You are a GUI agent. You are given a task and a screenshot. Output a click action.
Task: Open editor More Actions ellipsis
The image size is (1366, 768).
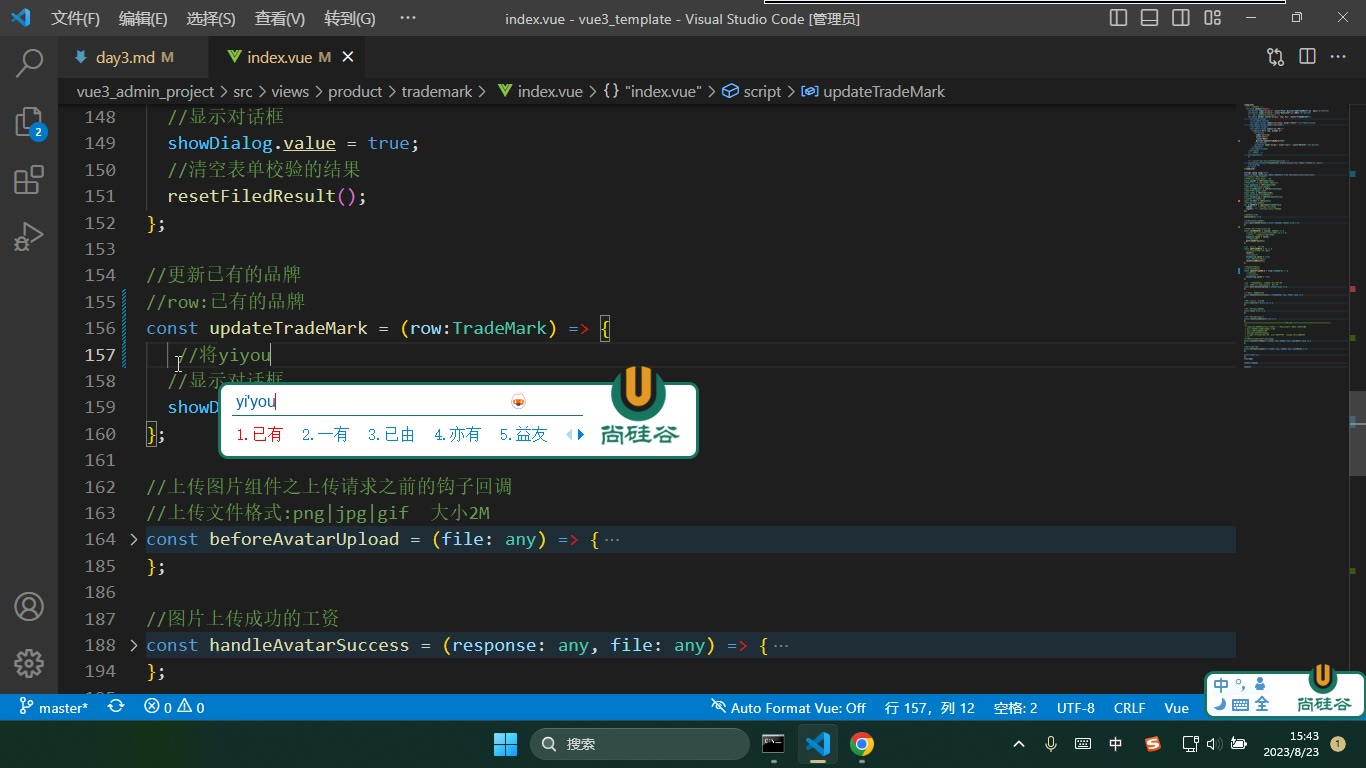tap(1338, 57)
